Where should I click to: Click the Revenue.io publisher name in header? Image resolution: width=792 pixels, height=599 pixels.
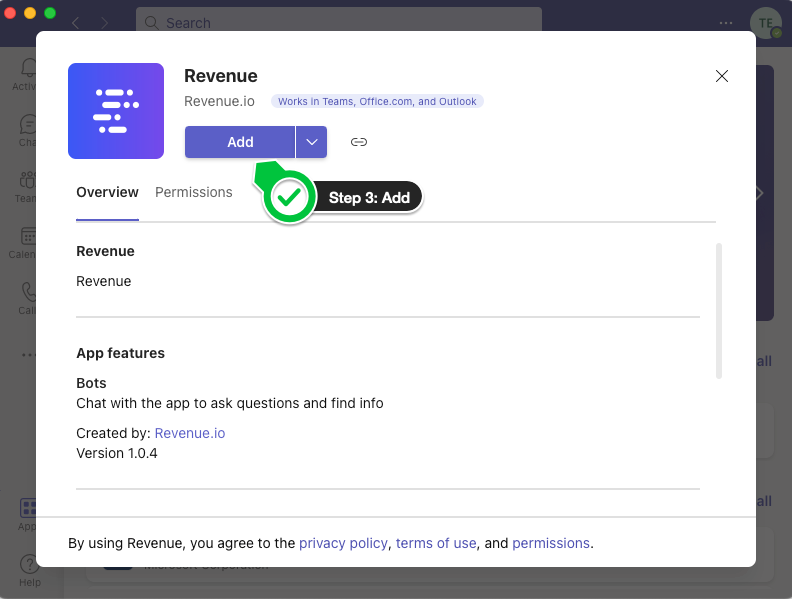(x=219, y=101)
